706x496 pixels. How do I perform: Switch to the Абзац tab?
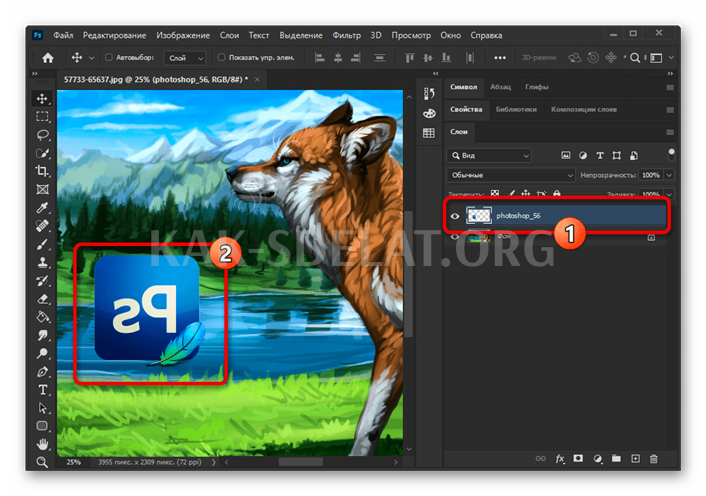[500, 87]
